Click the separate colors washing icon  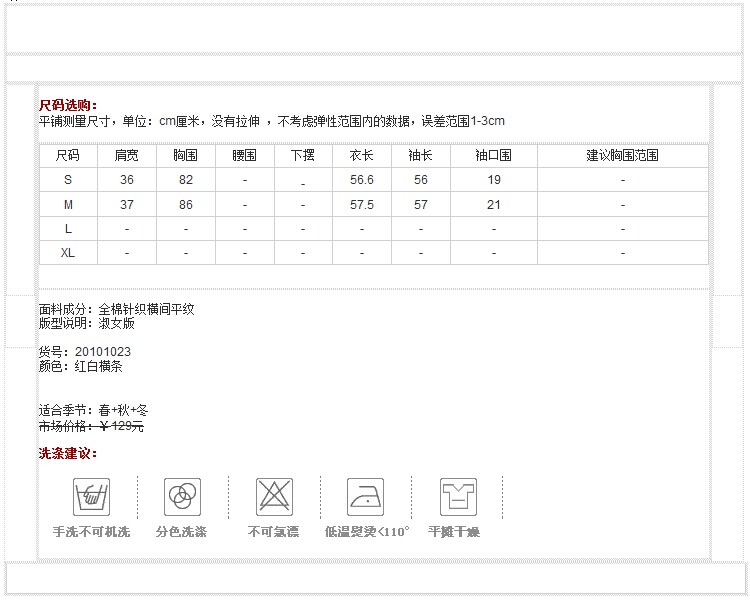[182, 497]
